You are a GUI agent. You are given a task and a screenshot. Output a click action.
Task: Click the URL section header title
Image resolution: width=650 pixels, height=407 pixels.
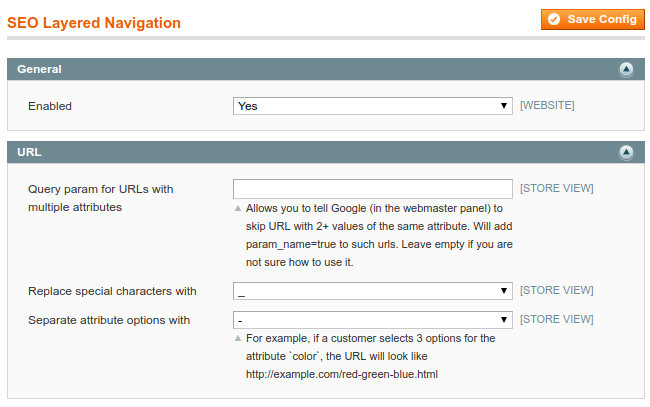(x=29, y=153)
